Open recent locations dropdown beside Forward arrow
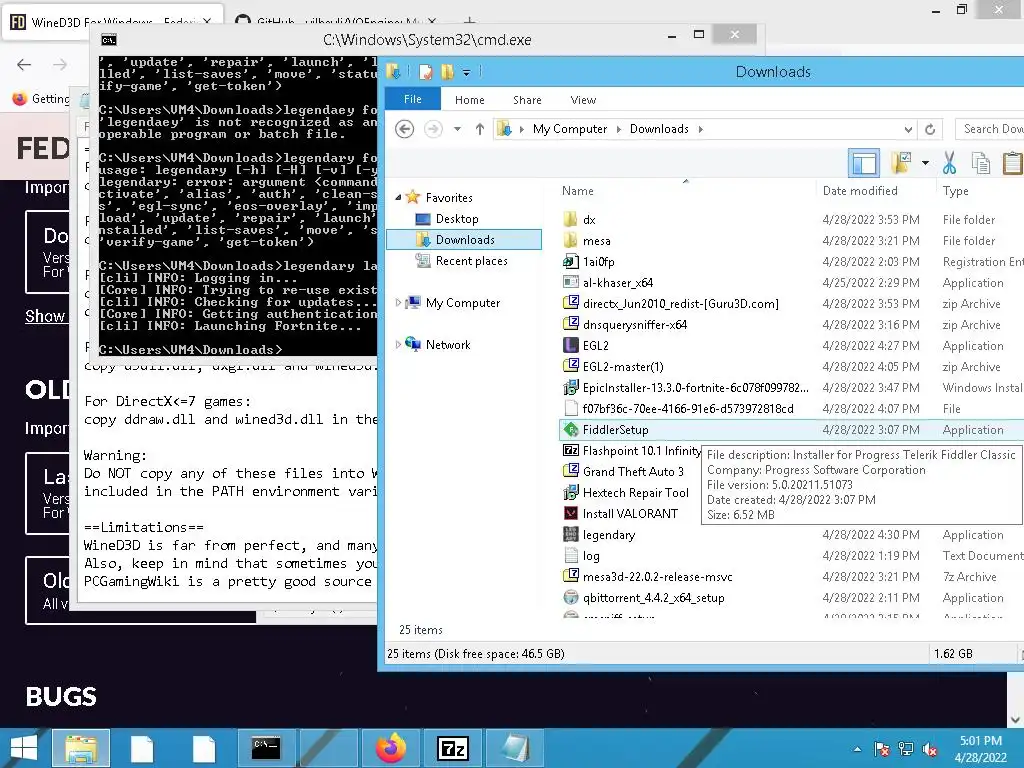The image size is (1024, 768). [x=458, y=129]
